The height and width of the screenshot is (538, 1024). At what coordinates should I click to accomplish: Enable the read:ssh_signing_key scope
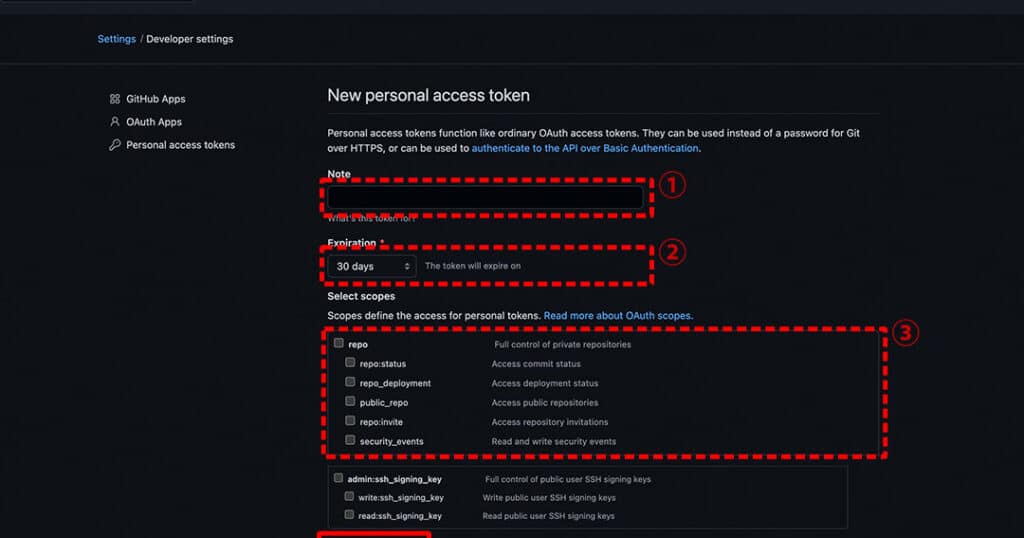[349, 515]
